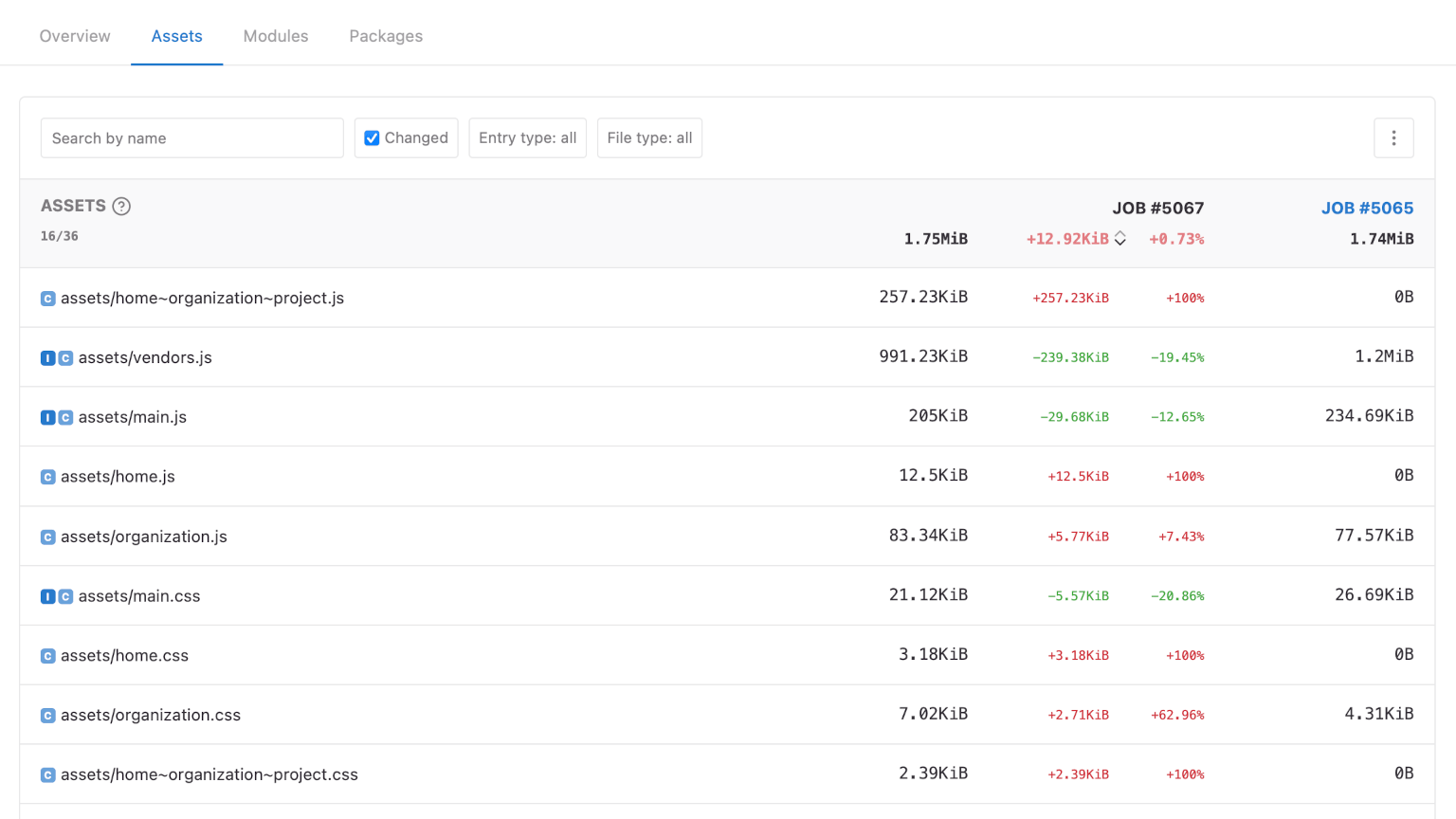1456x819 pixels.
Task: Click the chunk badge on assets/organization.js
Action: pyautogui.click(x=47, y=537)
